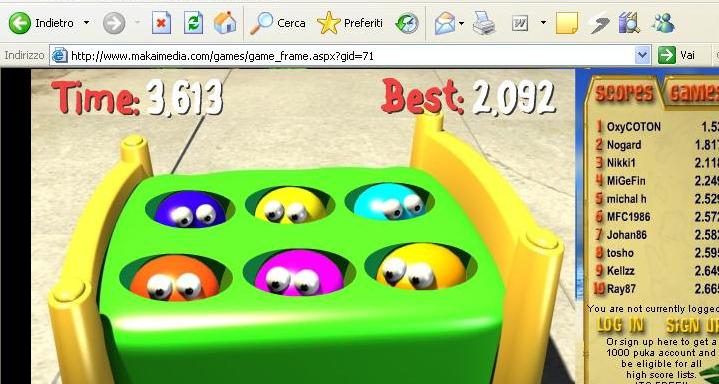Viewport: 719px width, 384px height.
Task: Stop page loading with red X icon
Action: pos(161,23)
